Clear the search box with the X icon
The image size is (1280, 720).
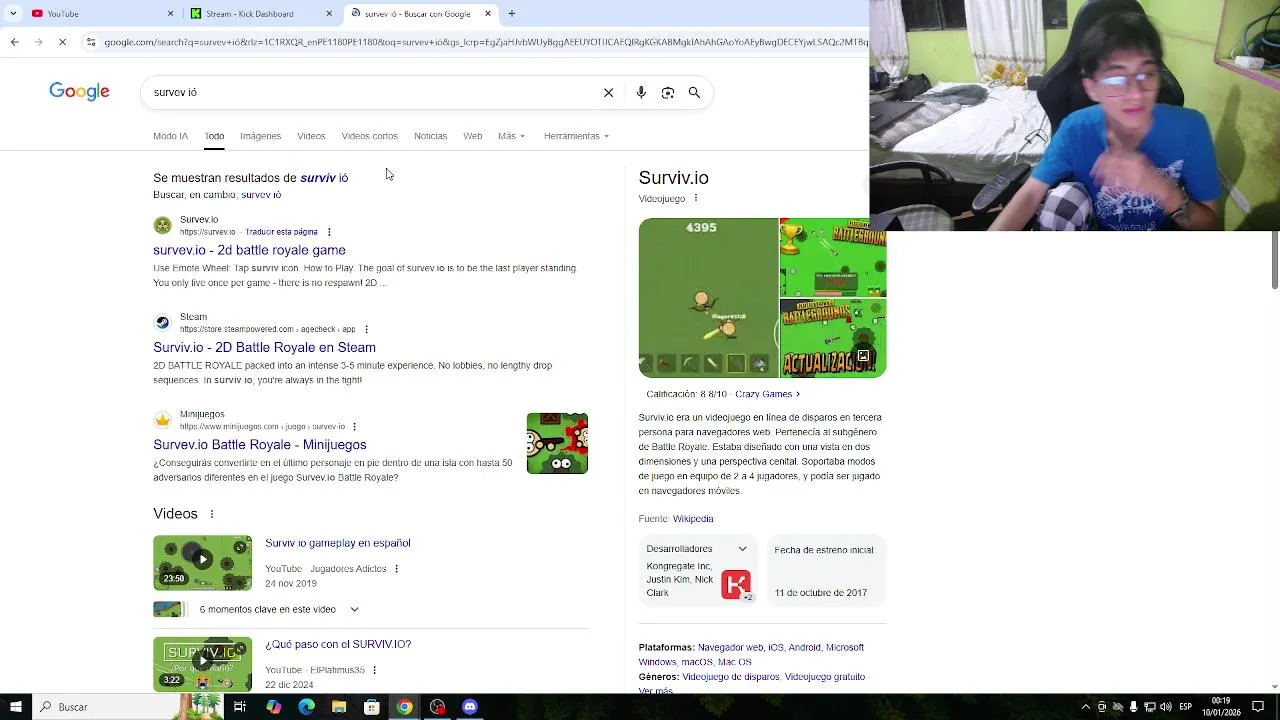coord(608,92)
